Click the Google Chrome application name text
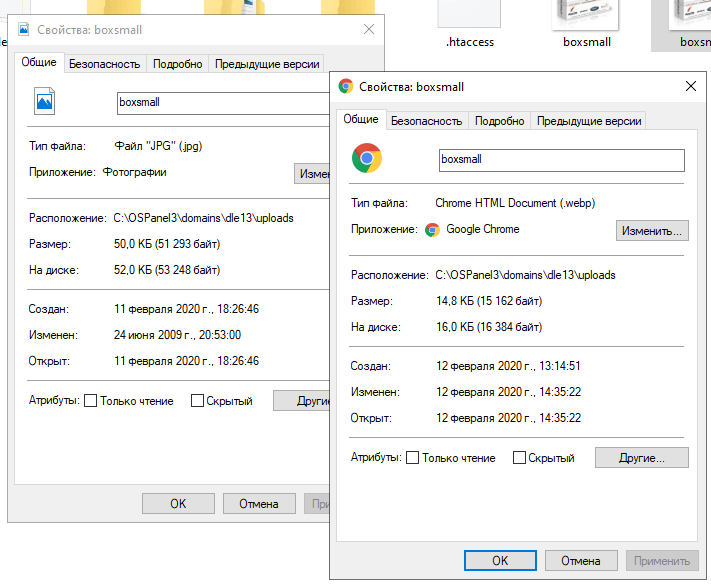Screen dimensions: 711x588 482,229
